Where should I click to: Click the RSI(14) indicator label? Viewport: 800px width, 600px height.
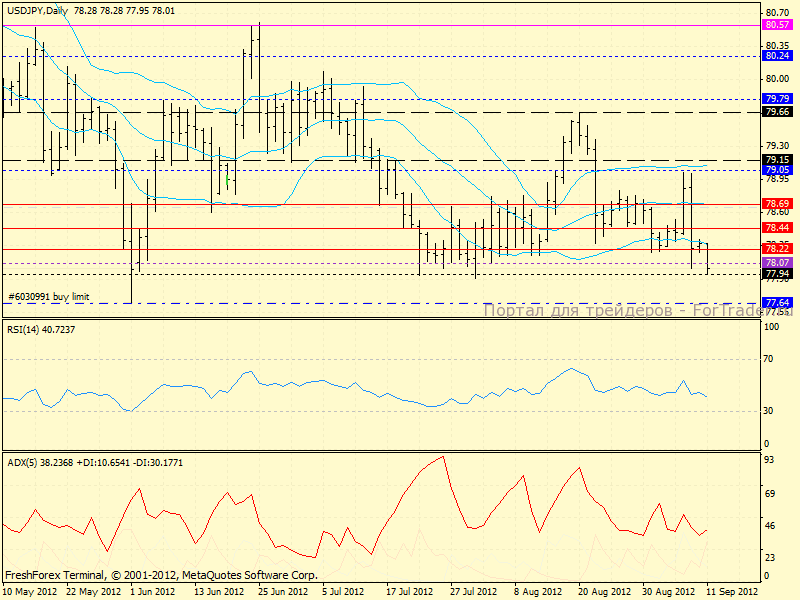[41, 329]
